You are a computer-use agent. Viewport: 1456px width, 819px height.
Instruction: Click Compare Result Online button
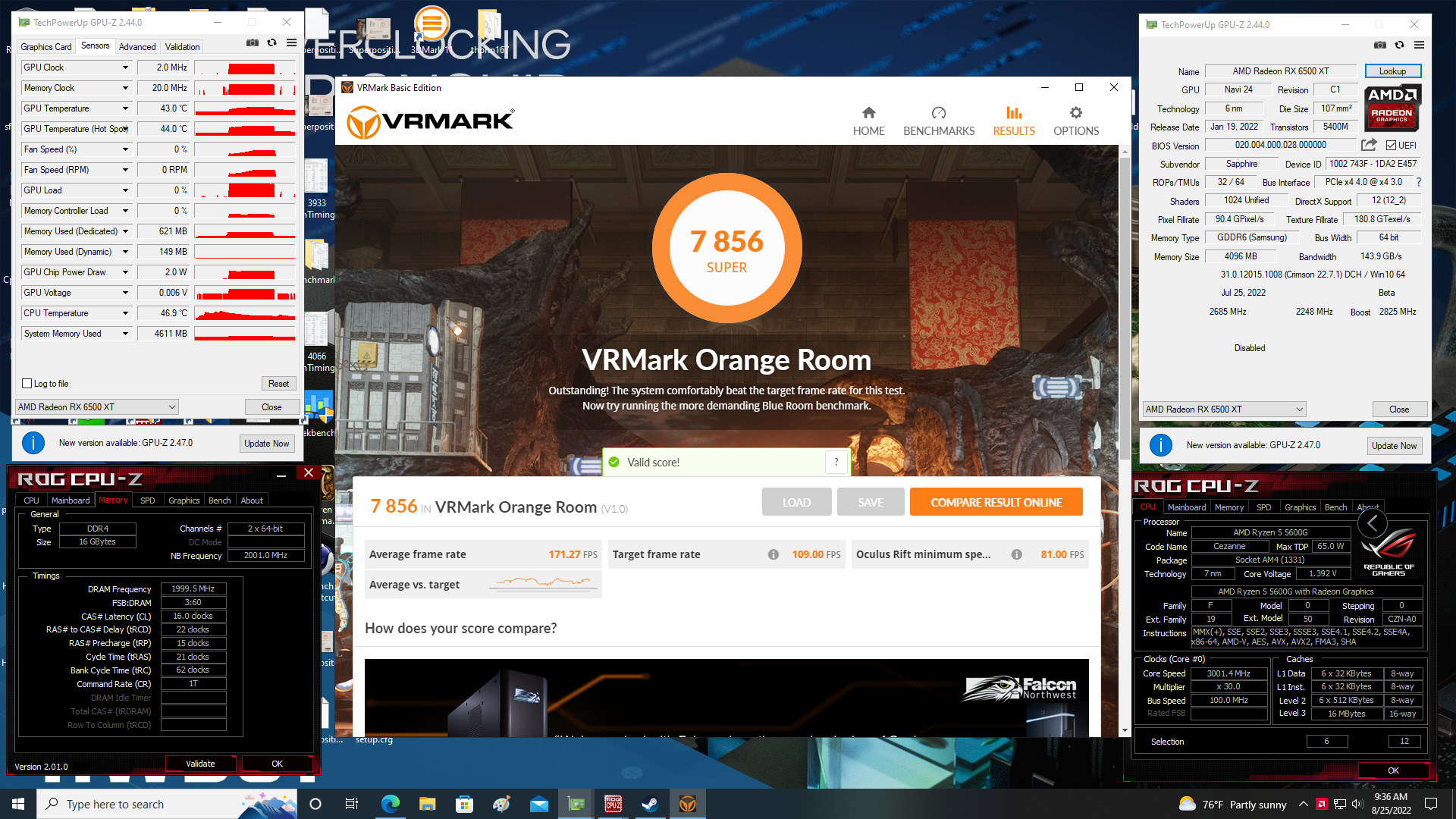pos(996,502)
